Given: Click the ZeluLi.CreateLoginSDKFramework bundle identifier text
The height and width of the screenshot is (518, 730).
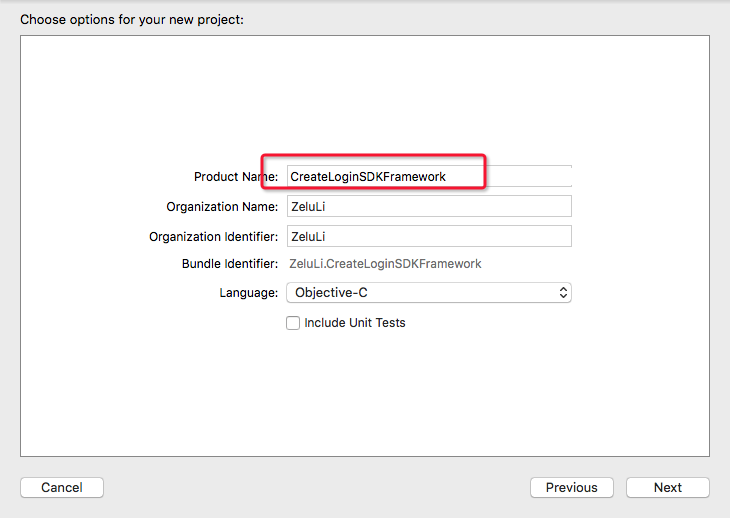Looking at the screenshot, I should click(385, 264).
